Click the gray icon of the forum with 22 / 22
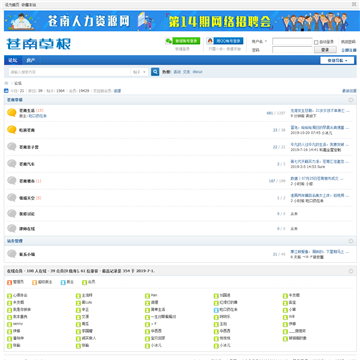 pos(12,147)
